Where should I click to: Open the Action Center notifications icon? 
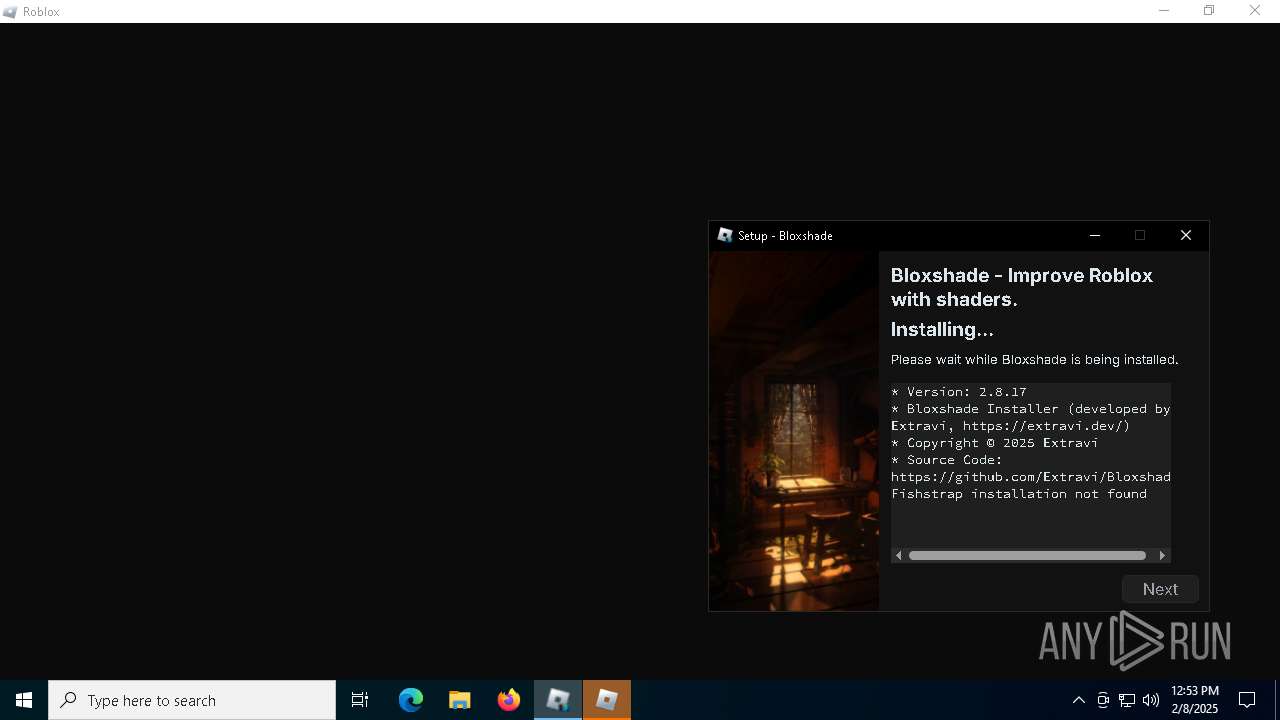(1247, 700)
